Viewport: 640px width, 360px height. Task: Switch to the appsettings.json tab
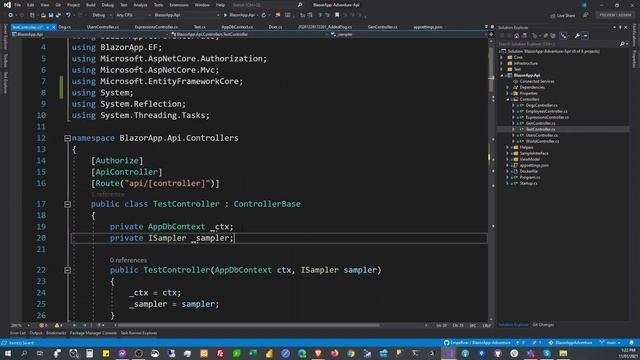tap(428, 27)
